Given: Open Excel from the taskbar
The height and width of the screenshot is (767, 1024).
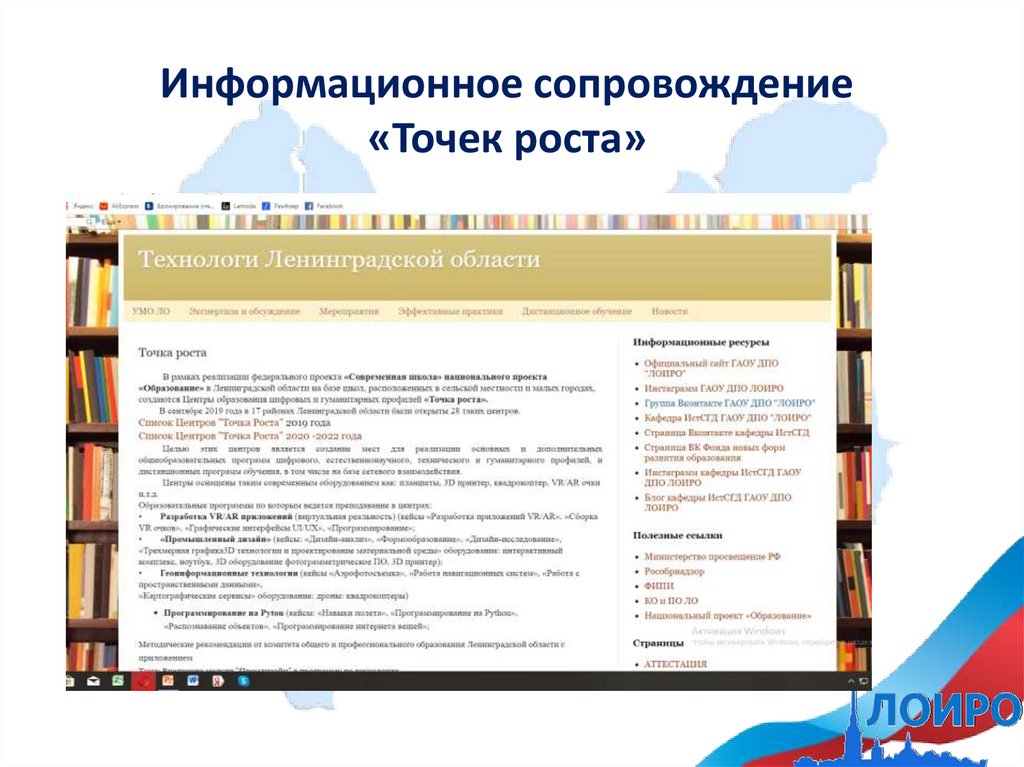Looking at the screenshot, I should pos(118,681).
